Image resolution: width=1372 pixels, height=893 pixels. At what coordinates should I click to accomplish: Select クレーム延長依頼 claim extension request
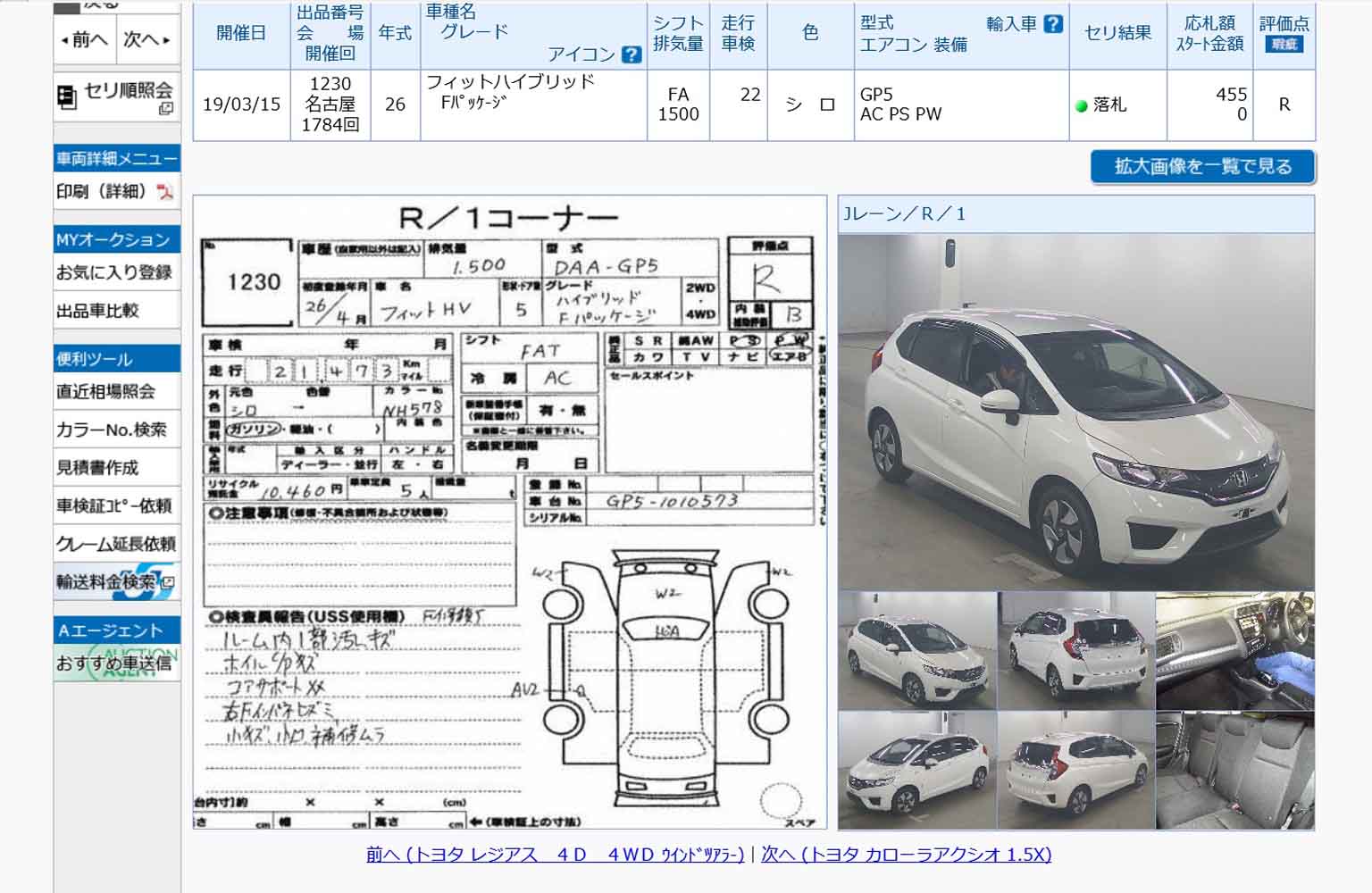pyautogui.click(x=117, y=543)
